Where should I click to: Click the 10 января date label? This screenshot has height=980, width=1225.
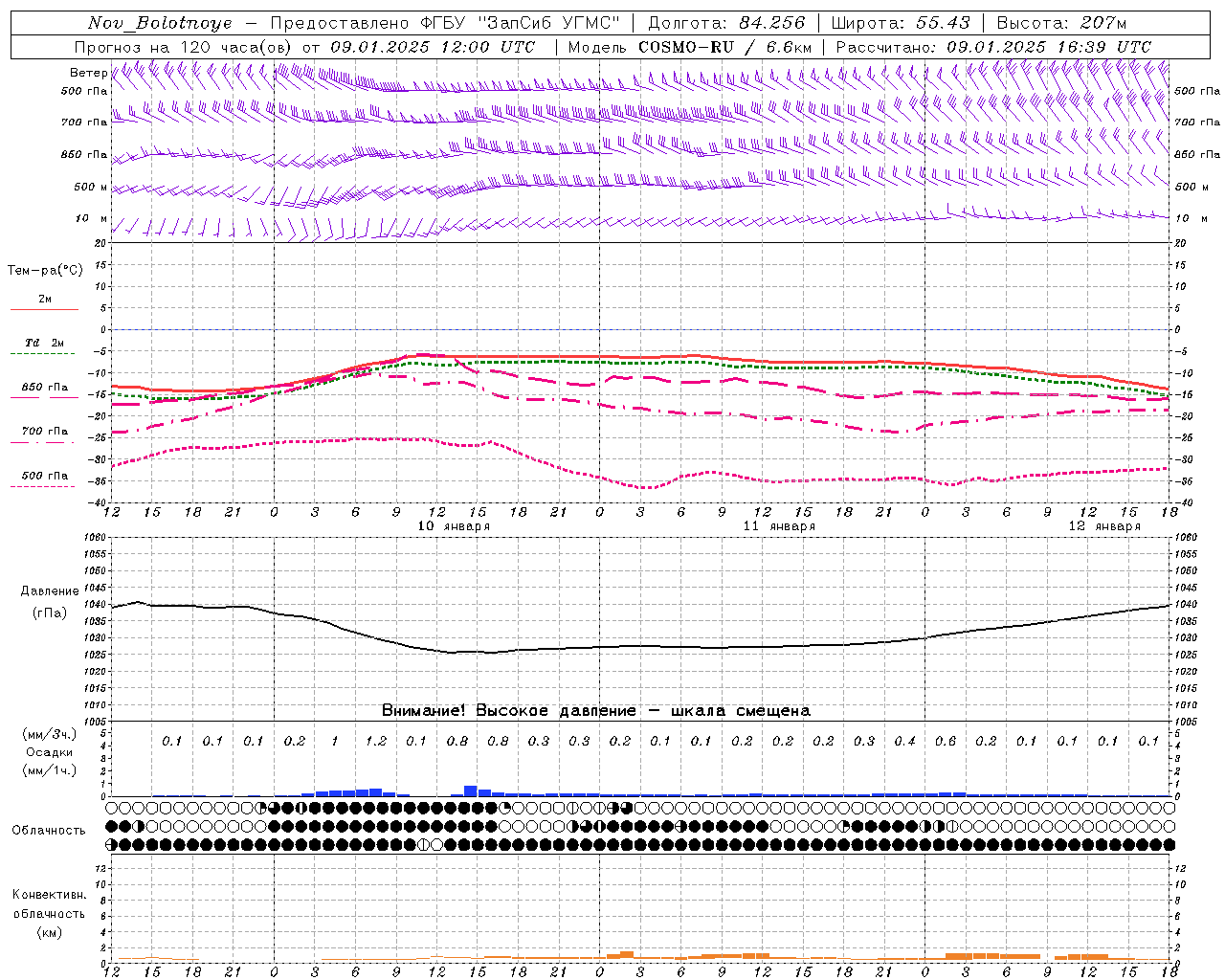[455, 525]
